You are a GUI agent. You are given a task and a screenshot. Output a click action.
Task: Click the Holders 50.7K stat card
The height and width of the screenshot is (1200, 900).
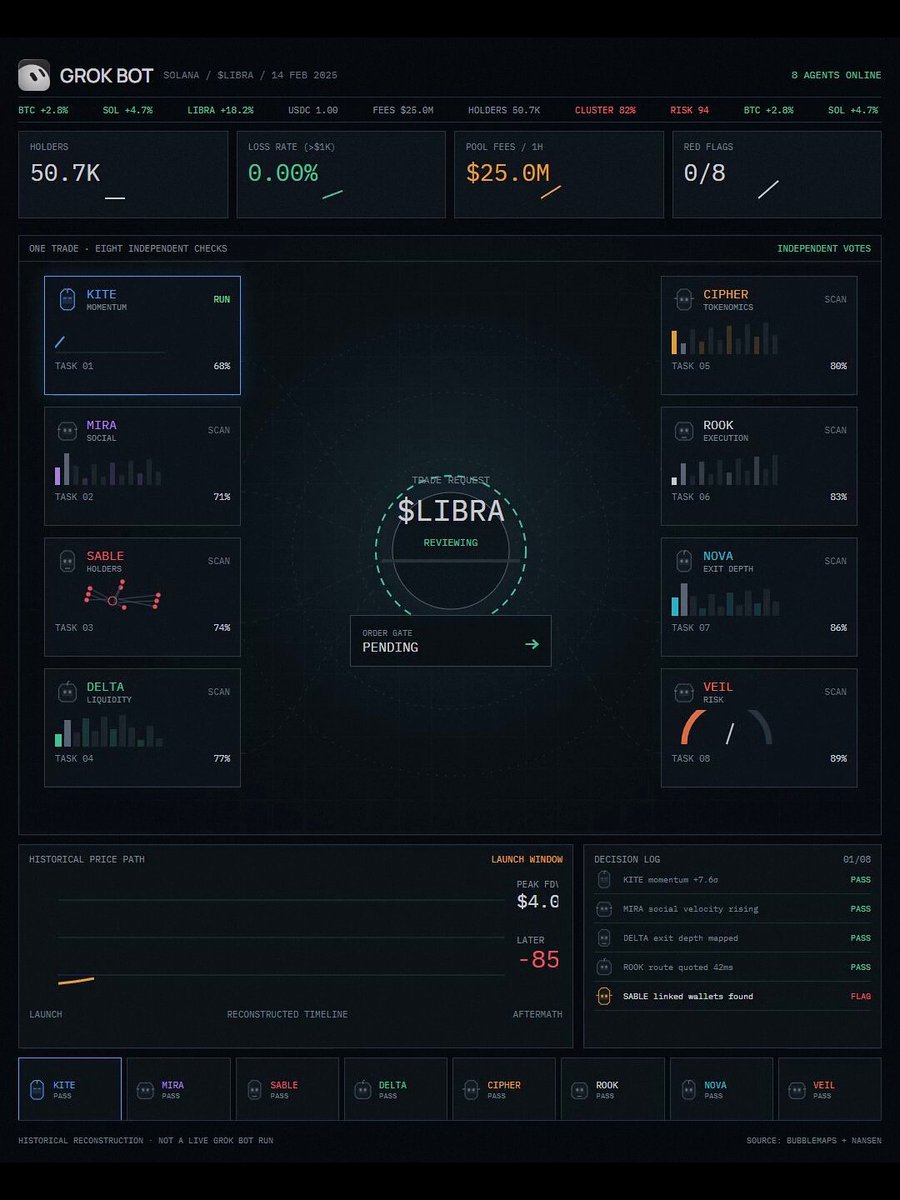coord(123,174)
